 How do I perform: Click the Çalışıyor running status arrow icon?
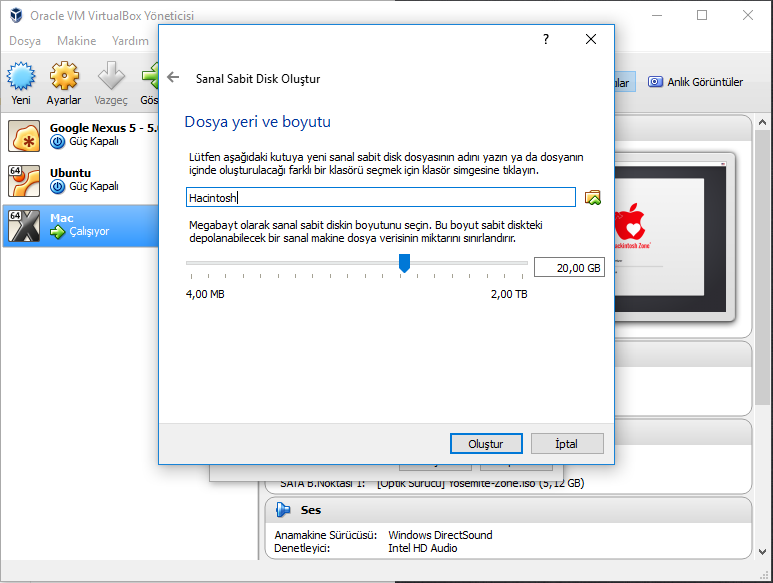coord(58,232)
